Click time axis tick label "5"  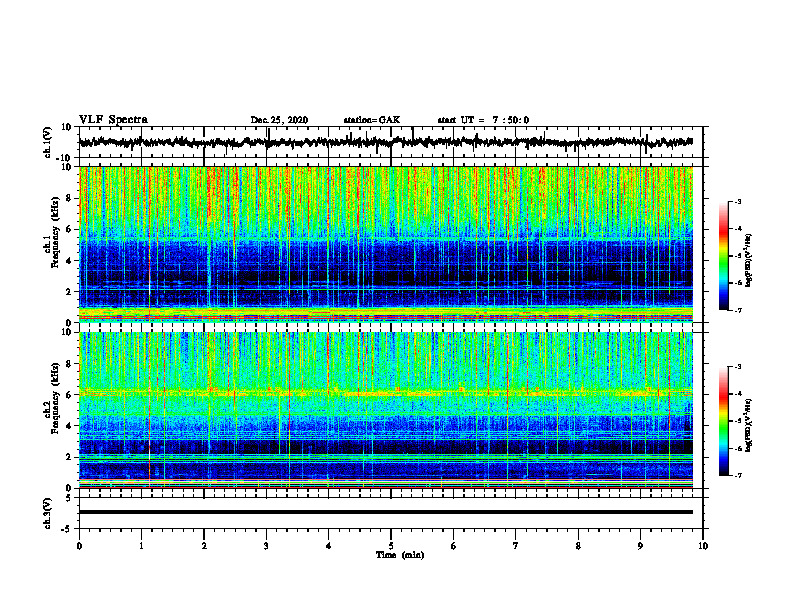(391, 546)
